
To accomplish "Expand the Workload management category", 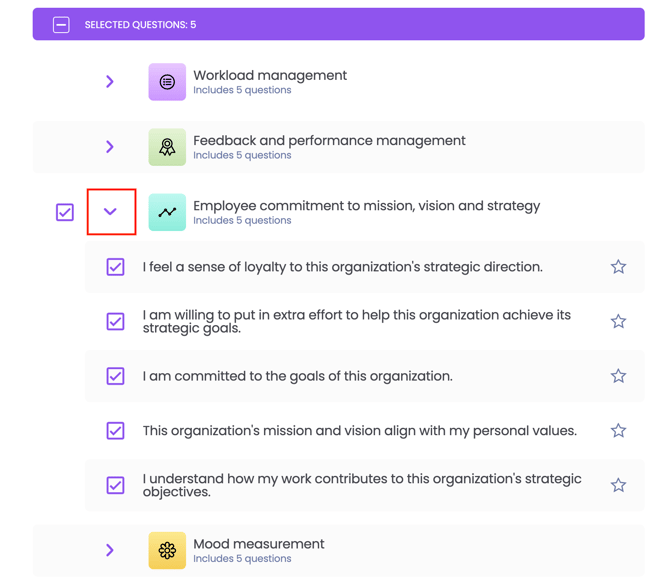I will pyautogui.click(x=110, y=82).
